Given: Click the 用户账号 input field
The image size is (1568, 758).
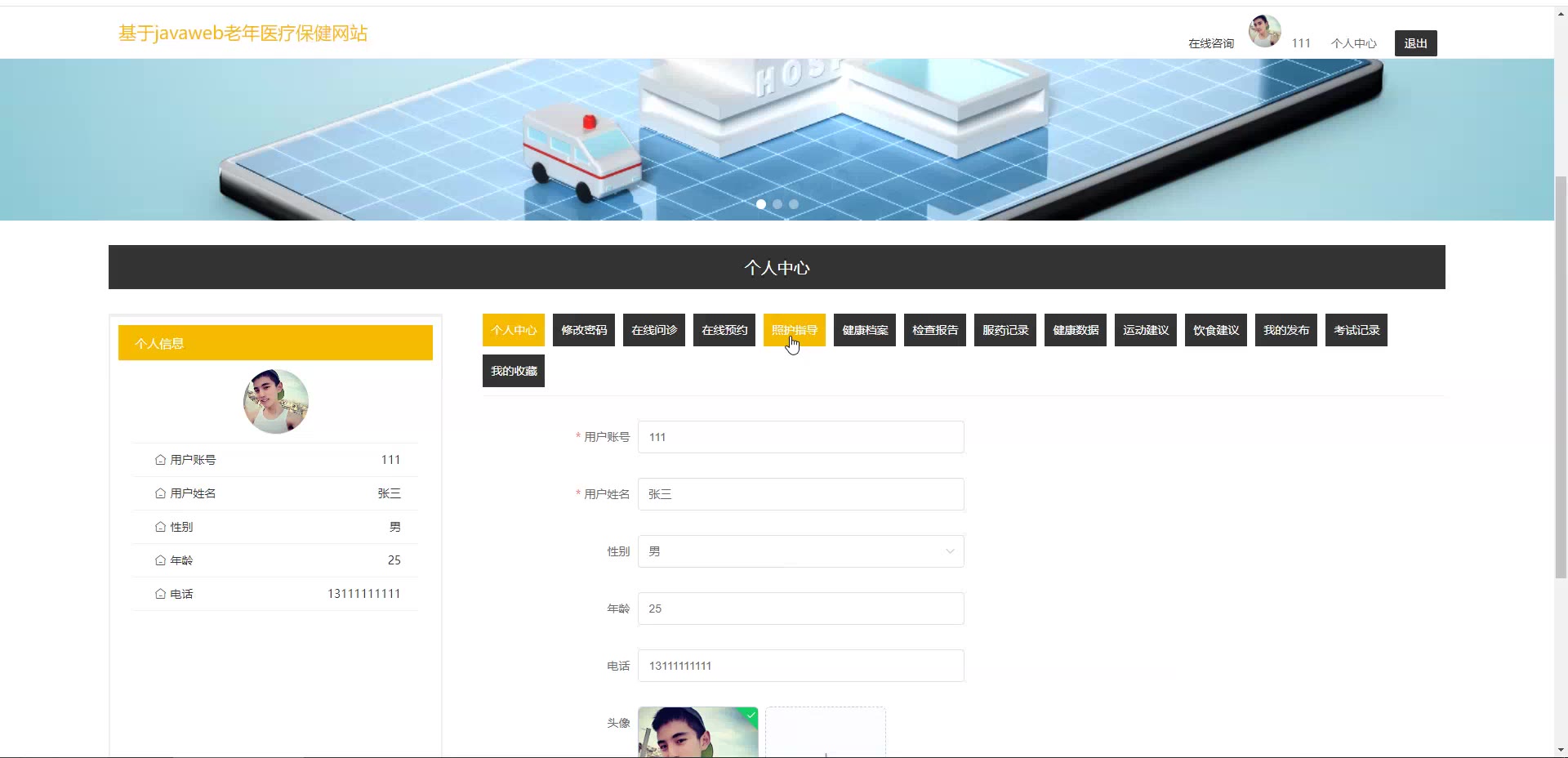Looking at the screenshot, I should point(801,437).
